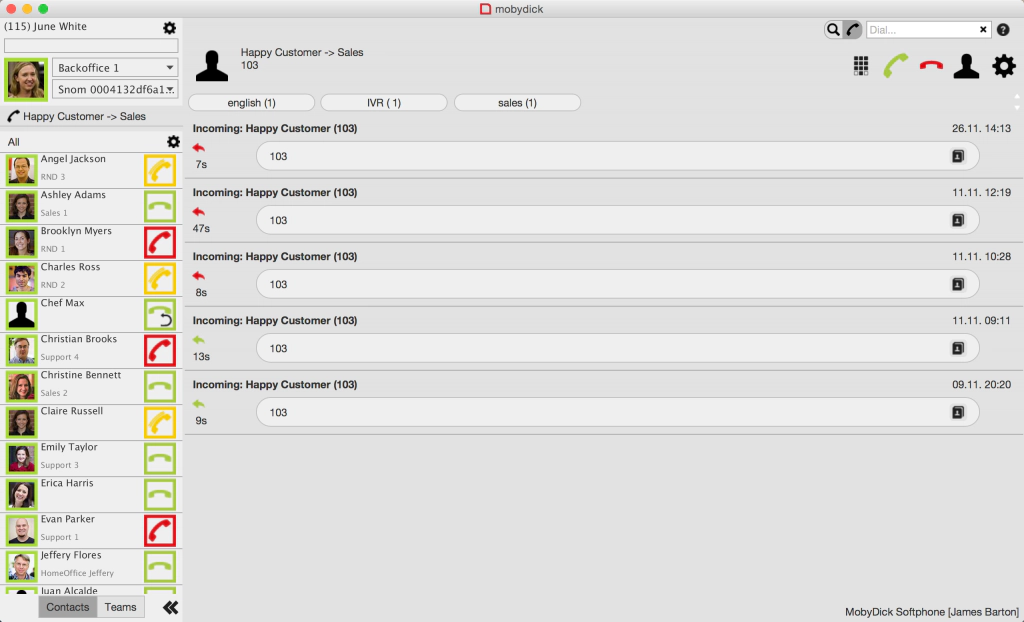Switch to search mode magnifier toggle

coord(833,30)
